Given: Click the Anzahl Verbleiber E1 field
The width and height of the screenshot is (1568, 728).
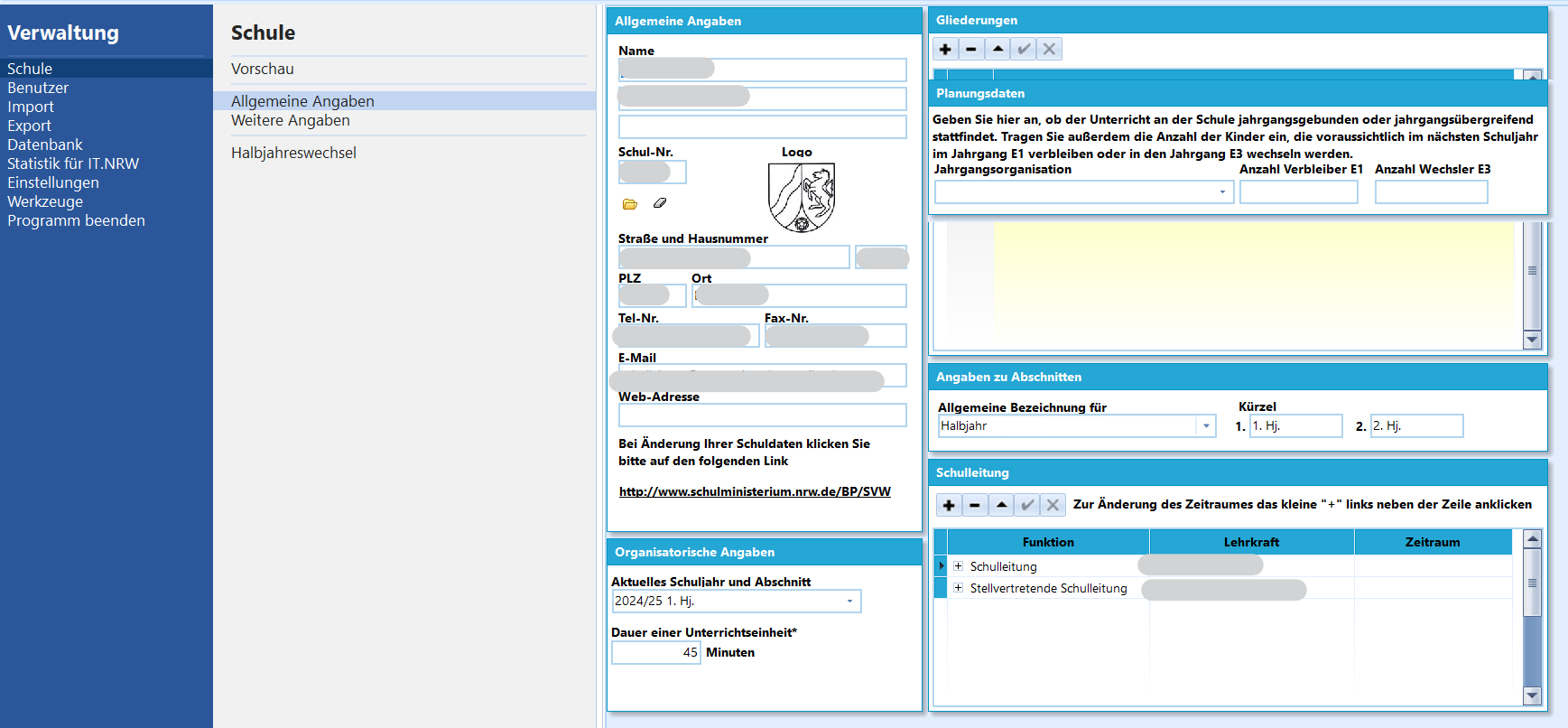Looking at the screenshot, I should 1299,191.
